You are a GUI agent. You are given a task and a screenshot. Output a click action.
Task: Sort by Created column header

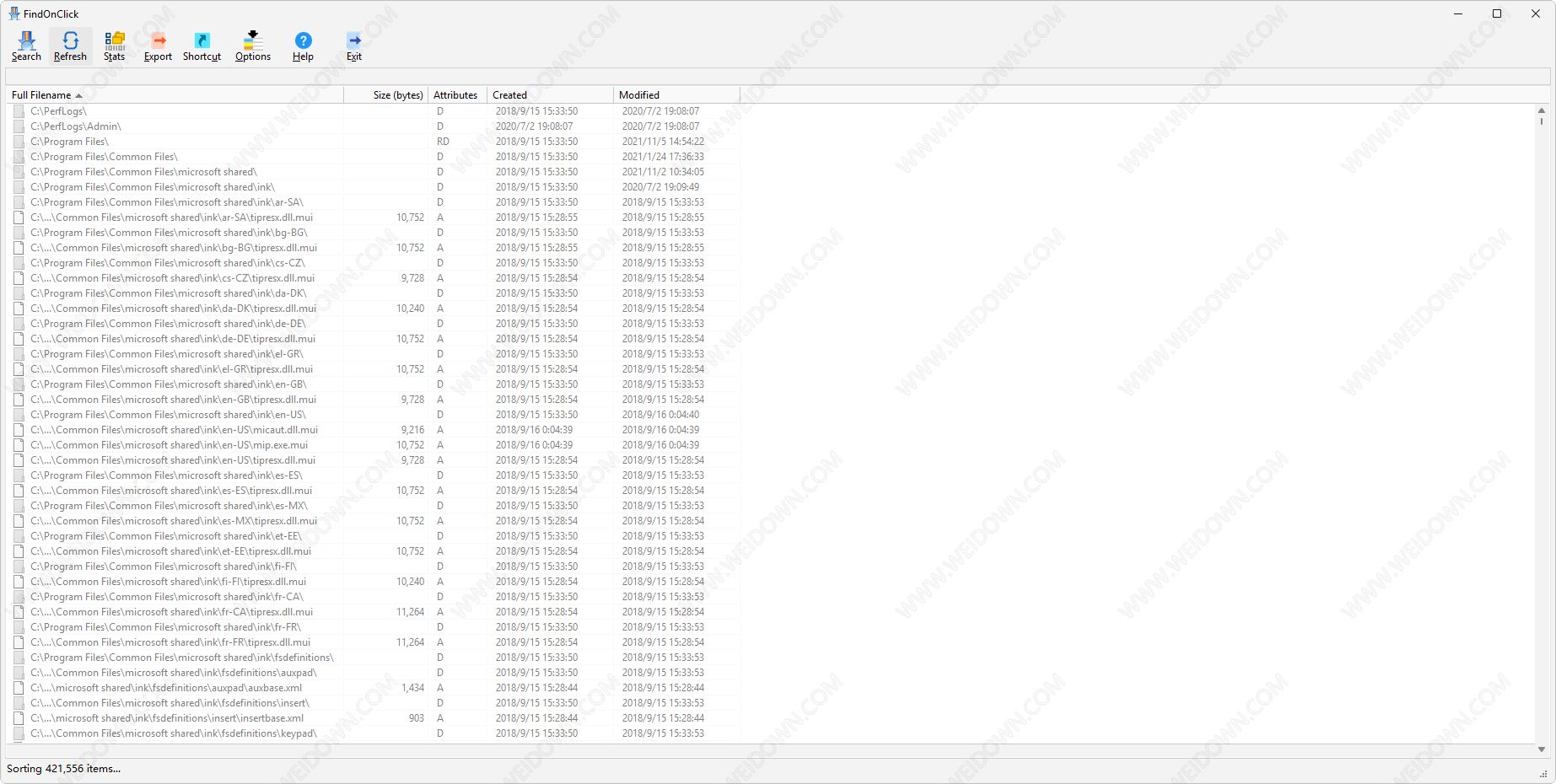coord(550,95)
